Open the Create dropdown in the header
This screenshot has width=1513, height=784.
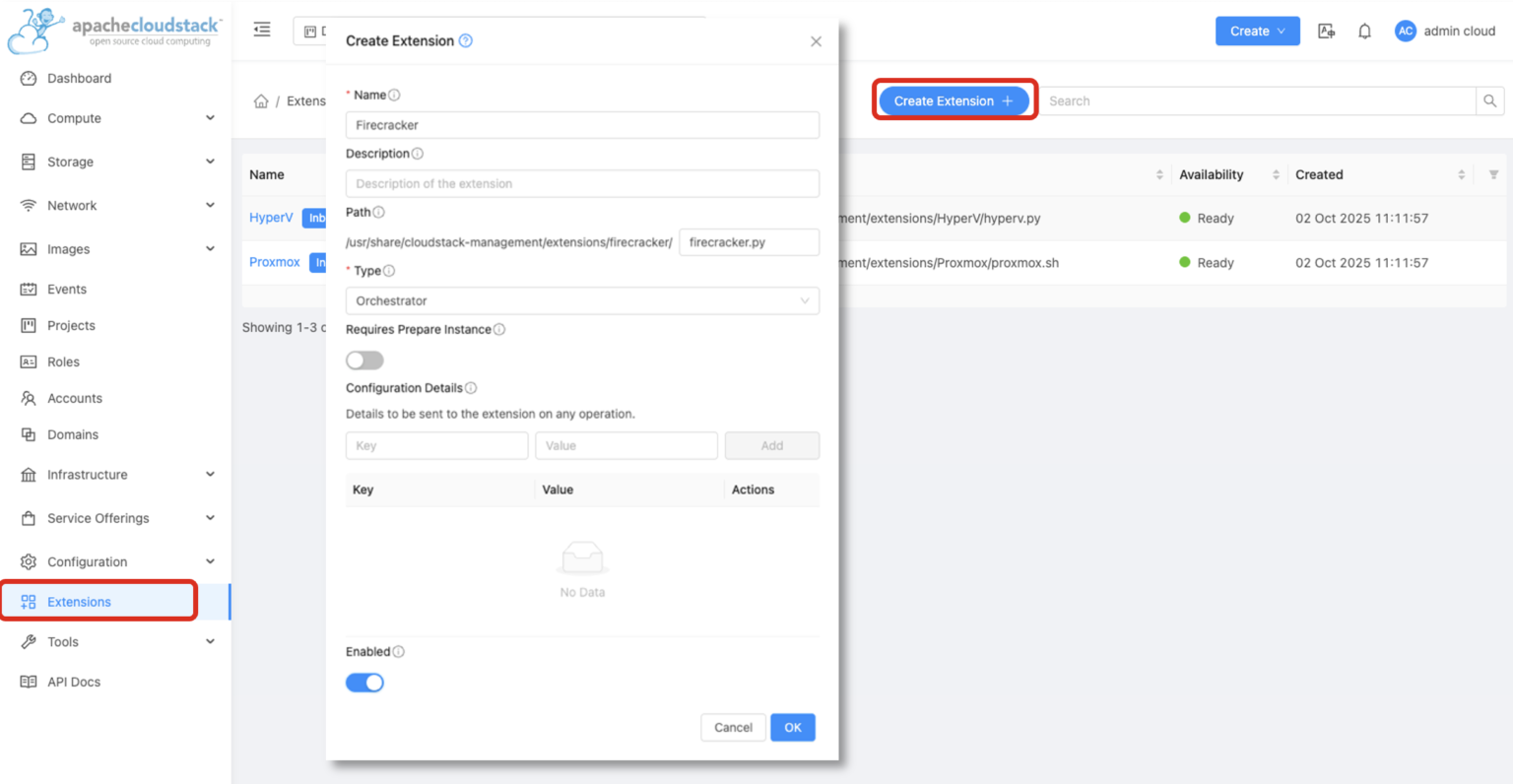1257,31
